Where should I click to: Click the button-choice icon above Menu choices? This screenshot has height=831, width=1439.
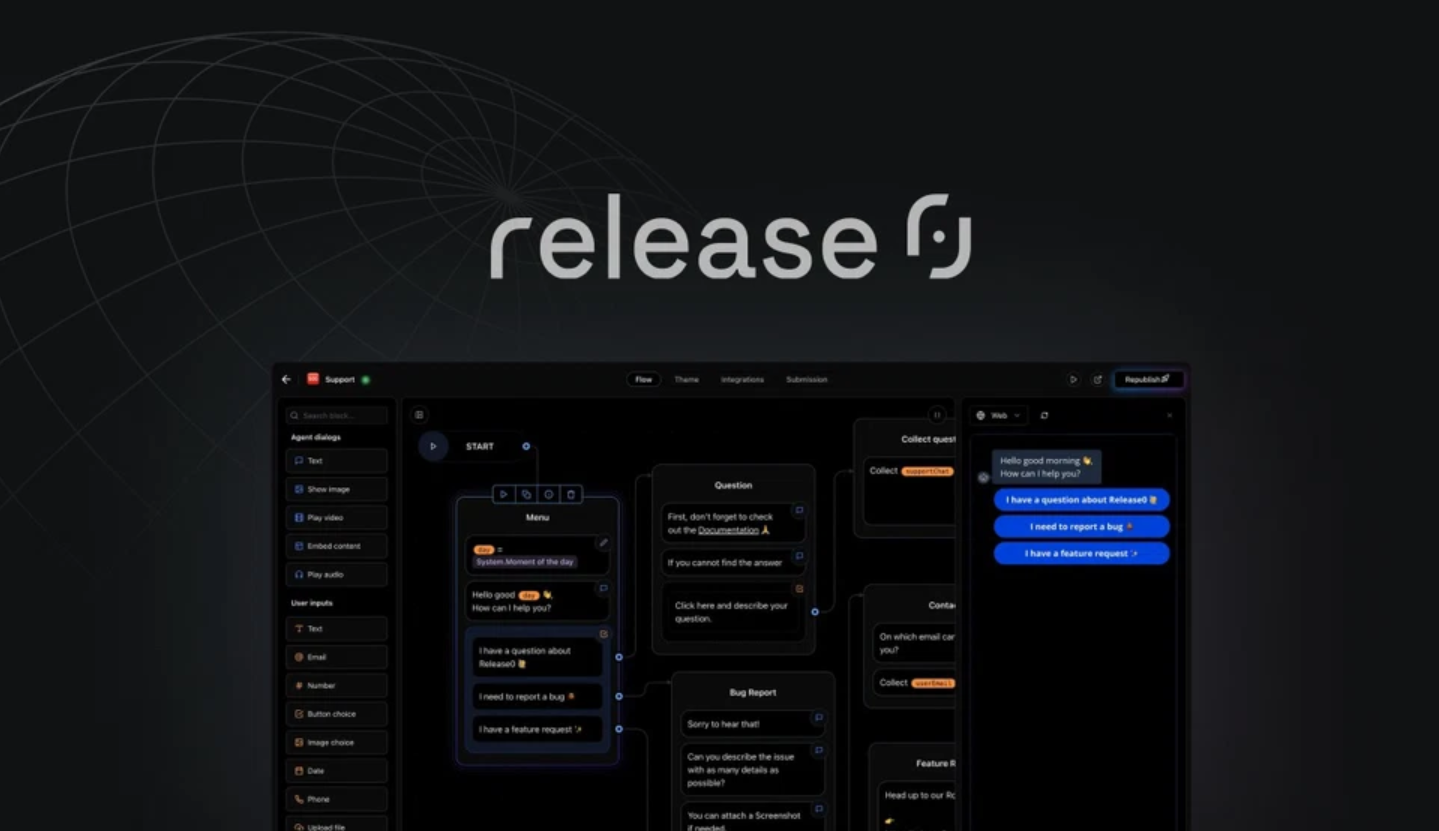click(x=603, y=634)
